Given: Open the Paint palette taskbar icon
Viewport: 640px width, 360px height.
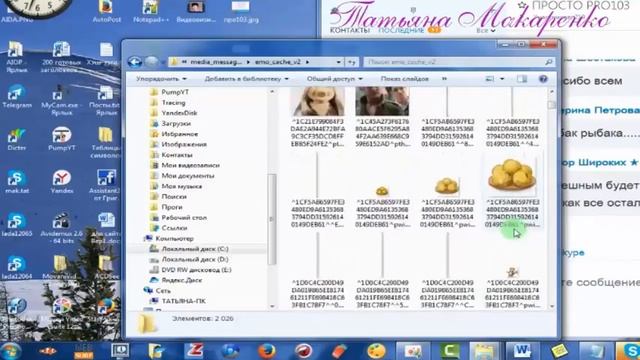Looking at the screenshot, I should tap(376, 351).
